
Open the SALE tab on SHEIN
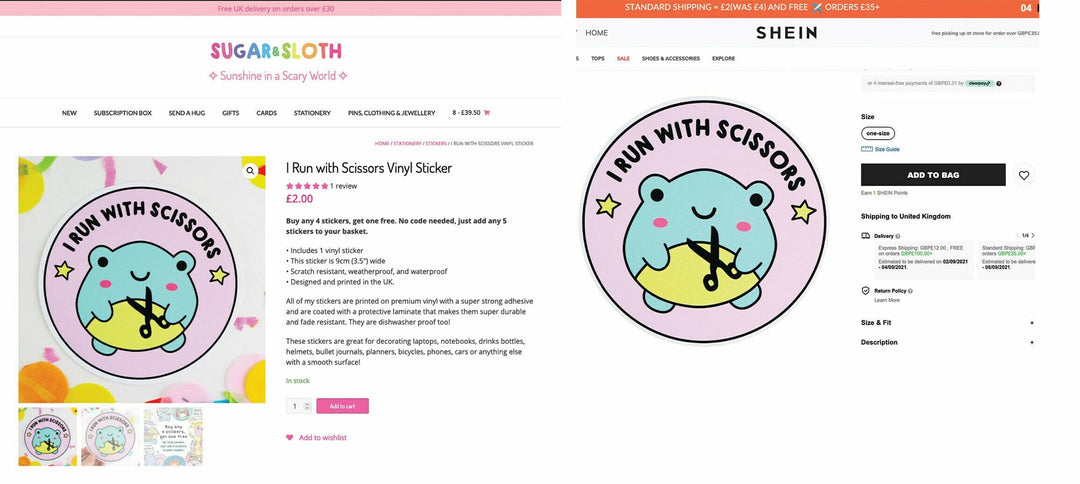point(623,59)
